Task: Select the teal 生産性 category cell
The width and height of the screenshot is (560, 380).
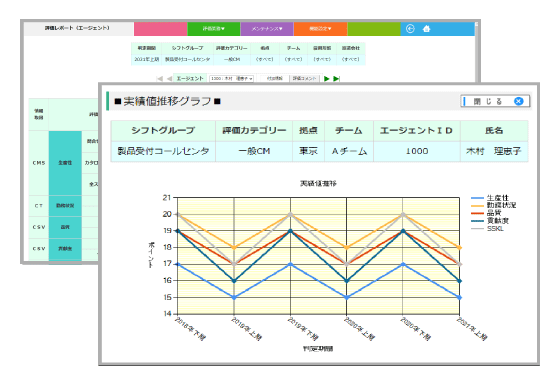Action: pos(65,163)
